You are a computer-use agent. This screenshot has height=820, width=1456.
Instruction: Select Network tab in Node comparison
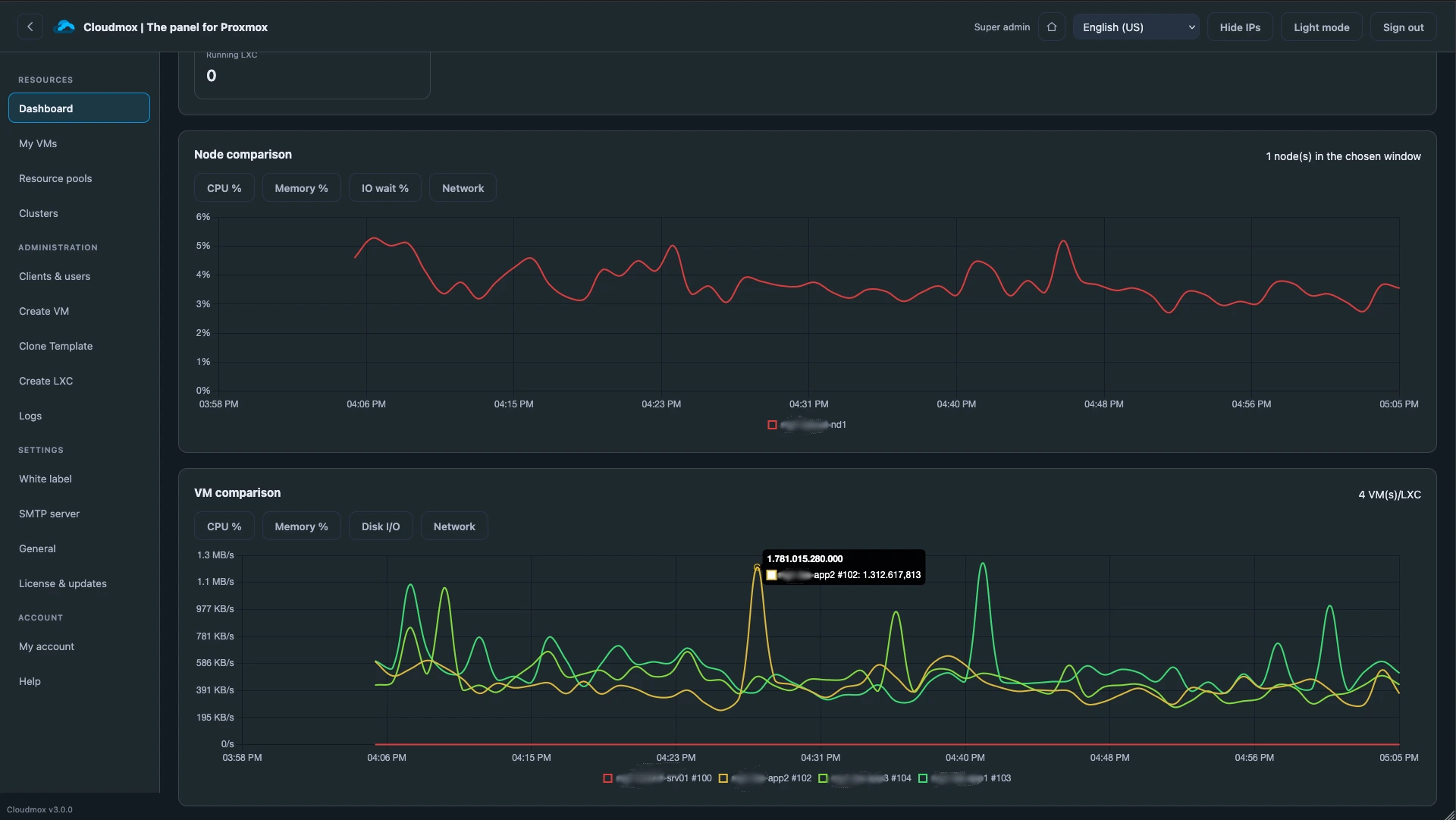463,188
